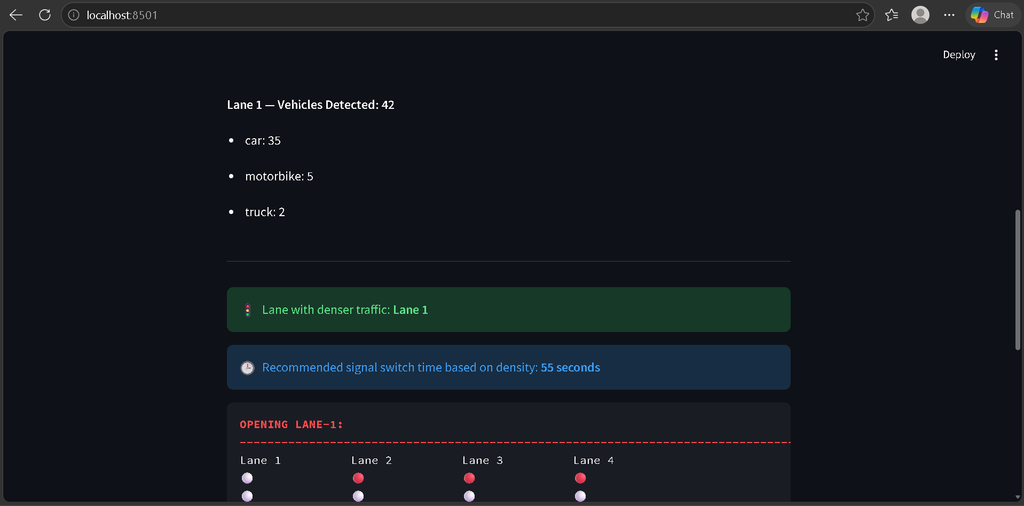1024x506 pixels.
Task: Select the 'truck: 2' list item
Action: [x=264, y=212]
